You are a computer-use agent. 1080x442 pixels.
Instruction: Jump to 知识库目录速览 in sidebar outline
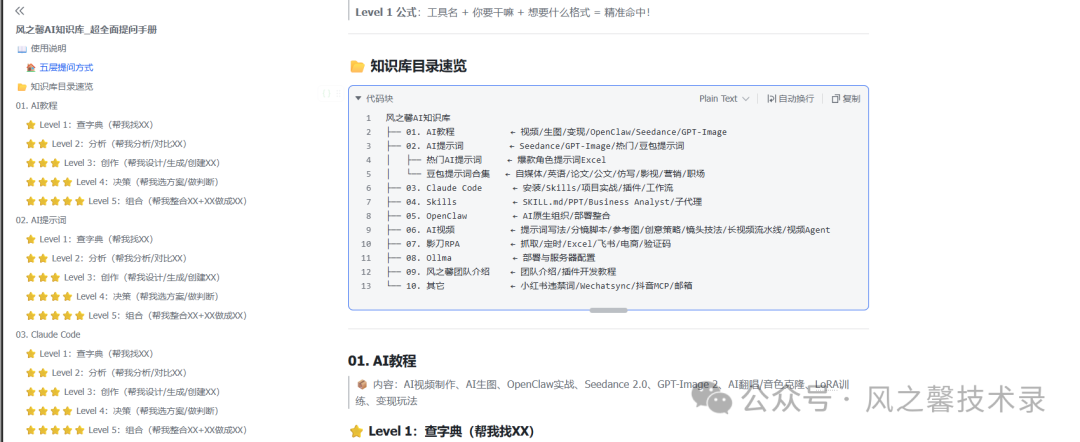click(61, 87)
